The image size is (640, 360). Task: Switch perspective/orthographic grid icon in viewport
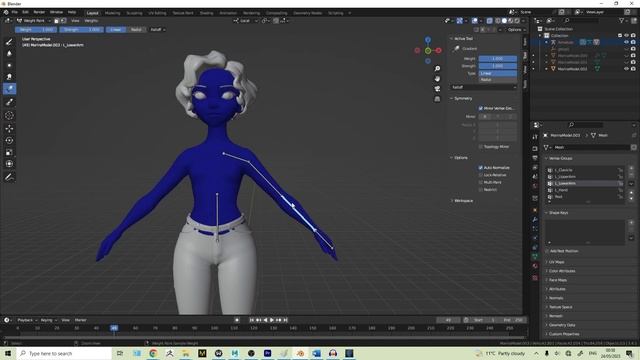437,99
